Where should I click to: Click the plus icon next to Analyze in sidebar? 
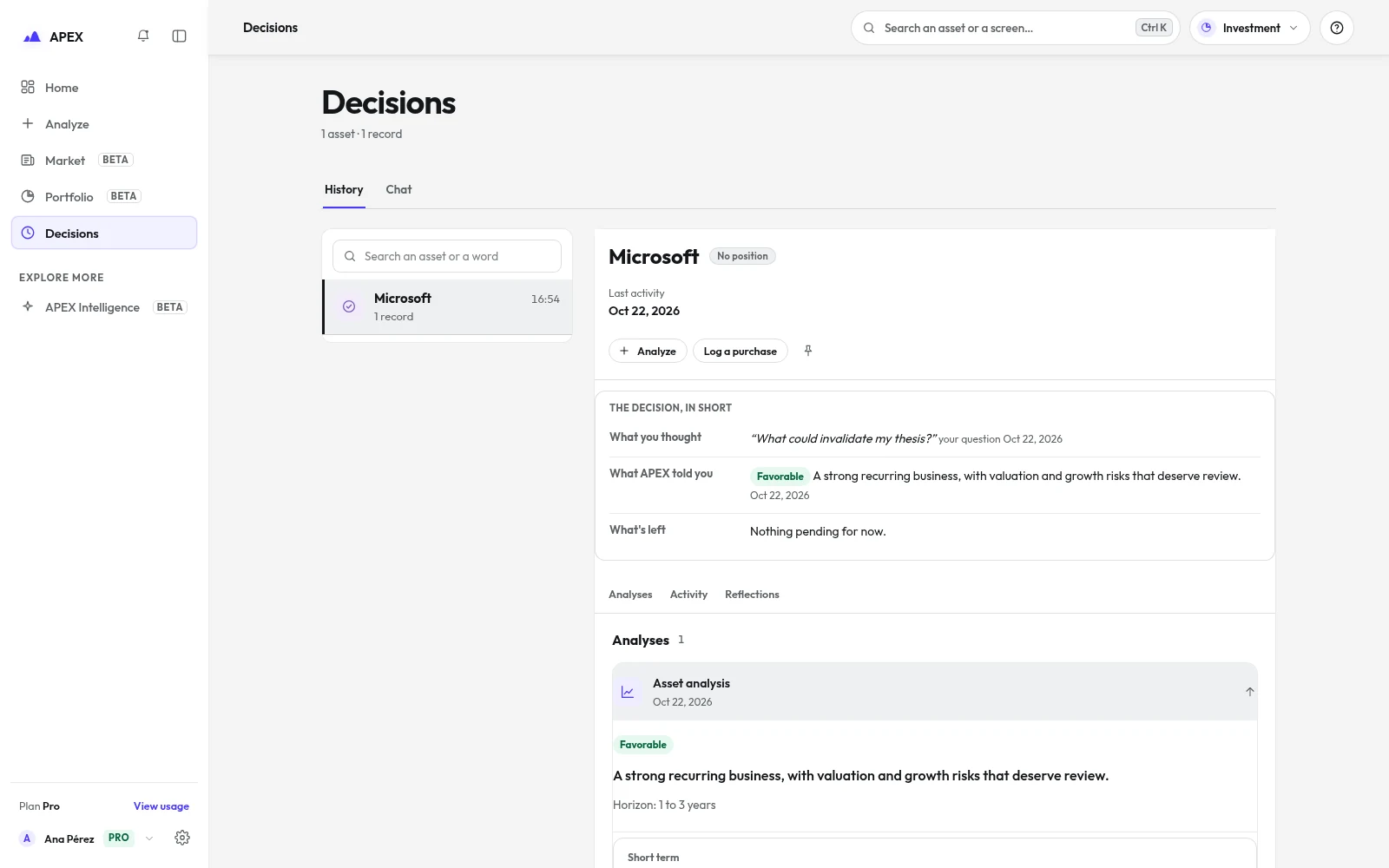point(28,123)
